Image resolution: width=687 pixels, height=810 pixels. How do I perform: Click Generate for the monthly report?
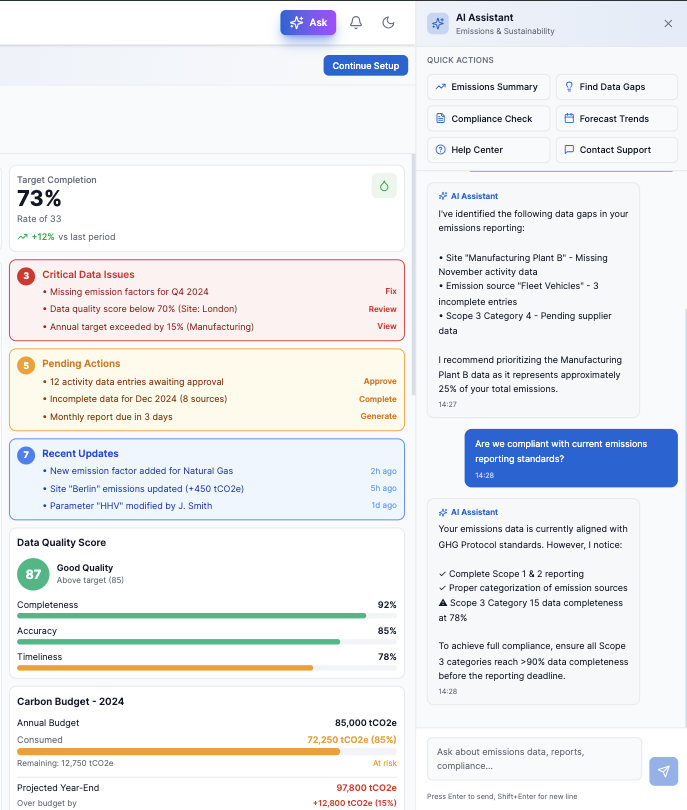[378, 416]
